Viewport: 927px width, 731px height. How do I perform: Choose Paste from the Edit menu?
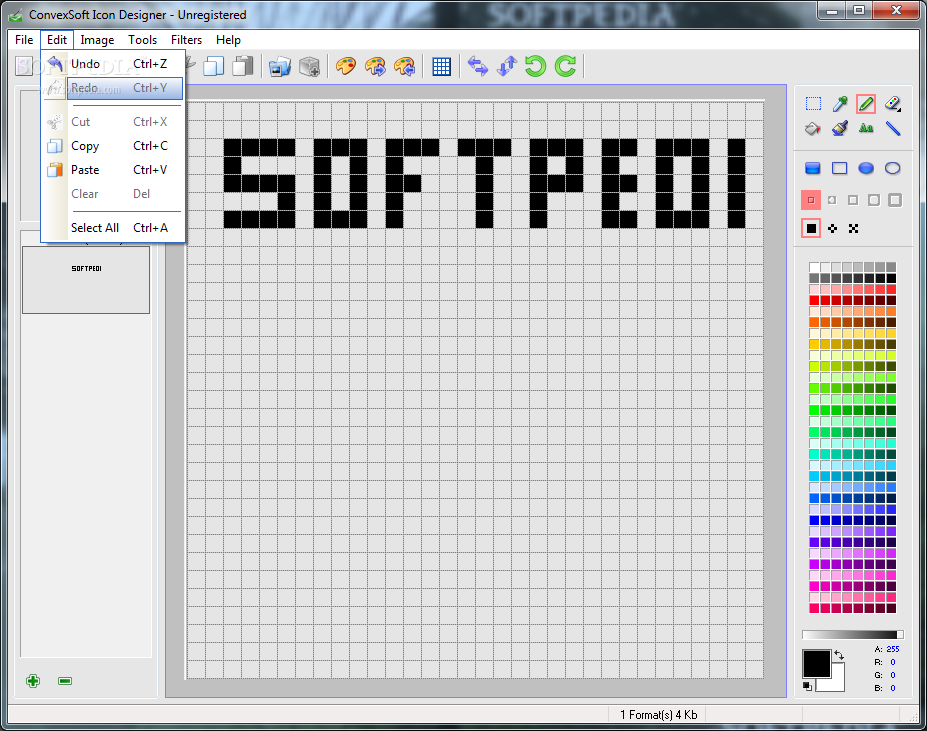coord(114,170)
